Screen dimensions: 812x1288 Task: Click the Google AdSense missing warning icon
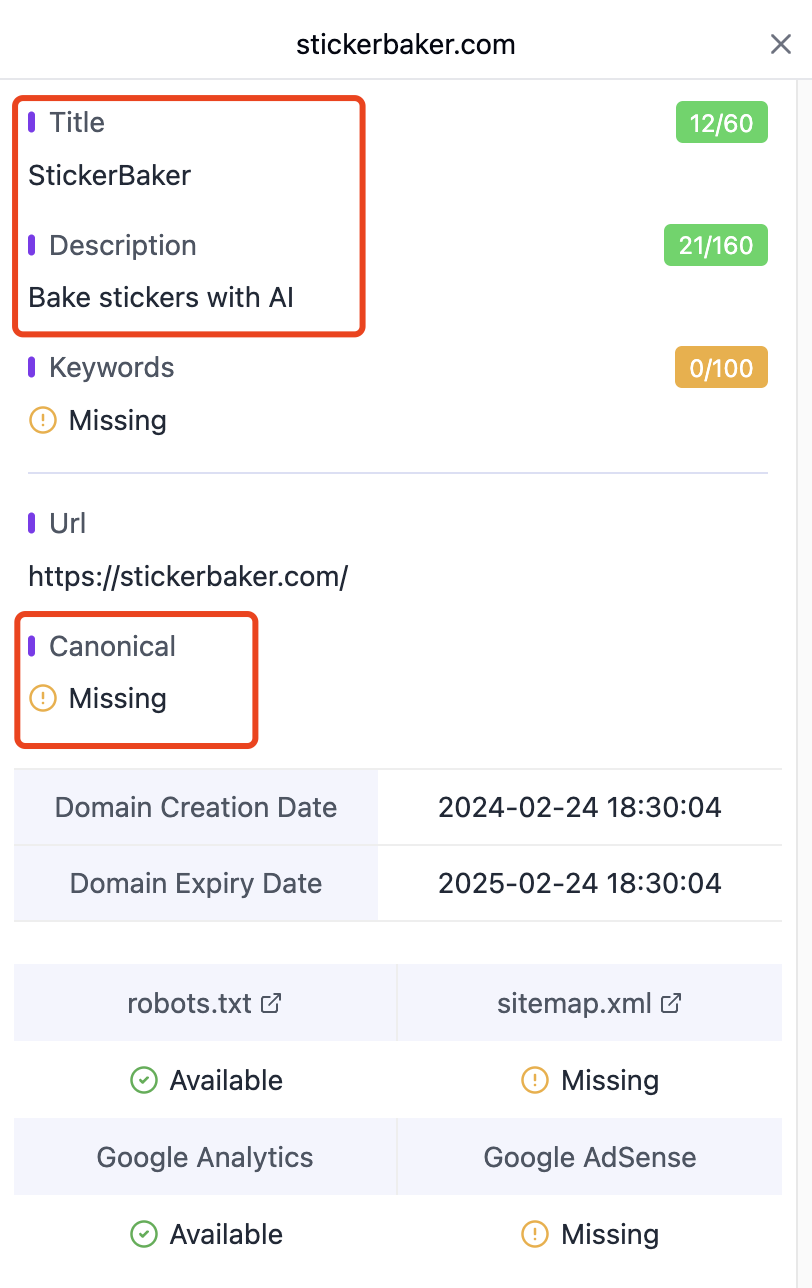click(535, 1234)
